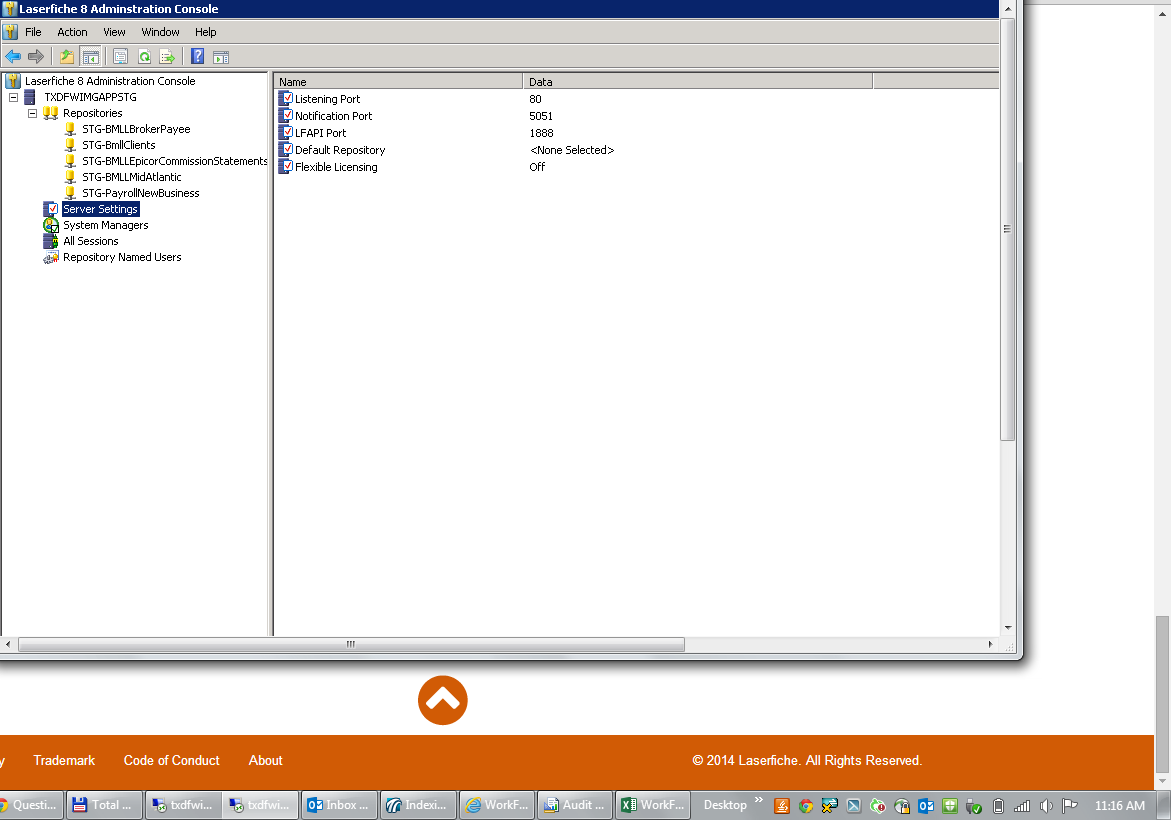Image resolution: width=1171 pixels, height=820 pixels.
Task: Click the Up One Level folder icon
Action: (67, 57)
